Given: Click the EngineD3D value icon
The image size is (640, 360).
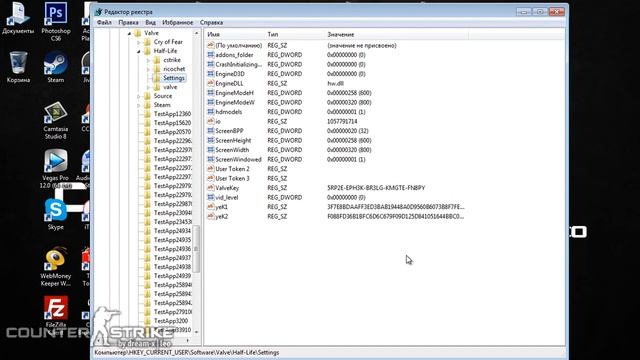Looking at the screenshot, I should click(x=211, y=74).
